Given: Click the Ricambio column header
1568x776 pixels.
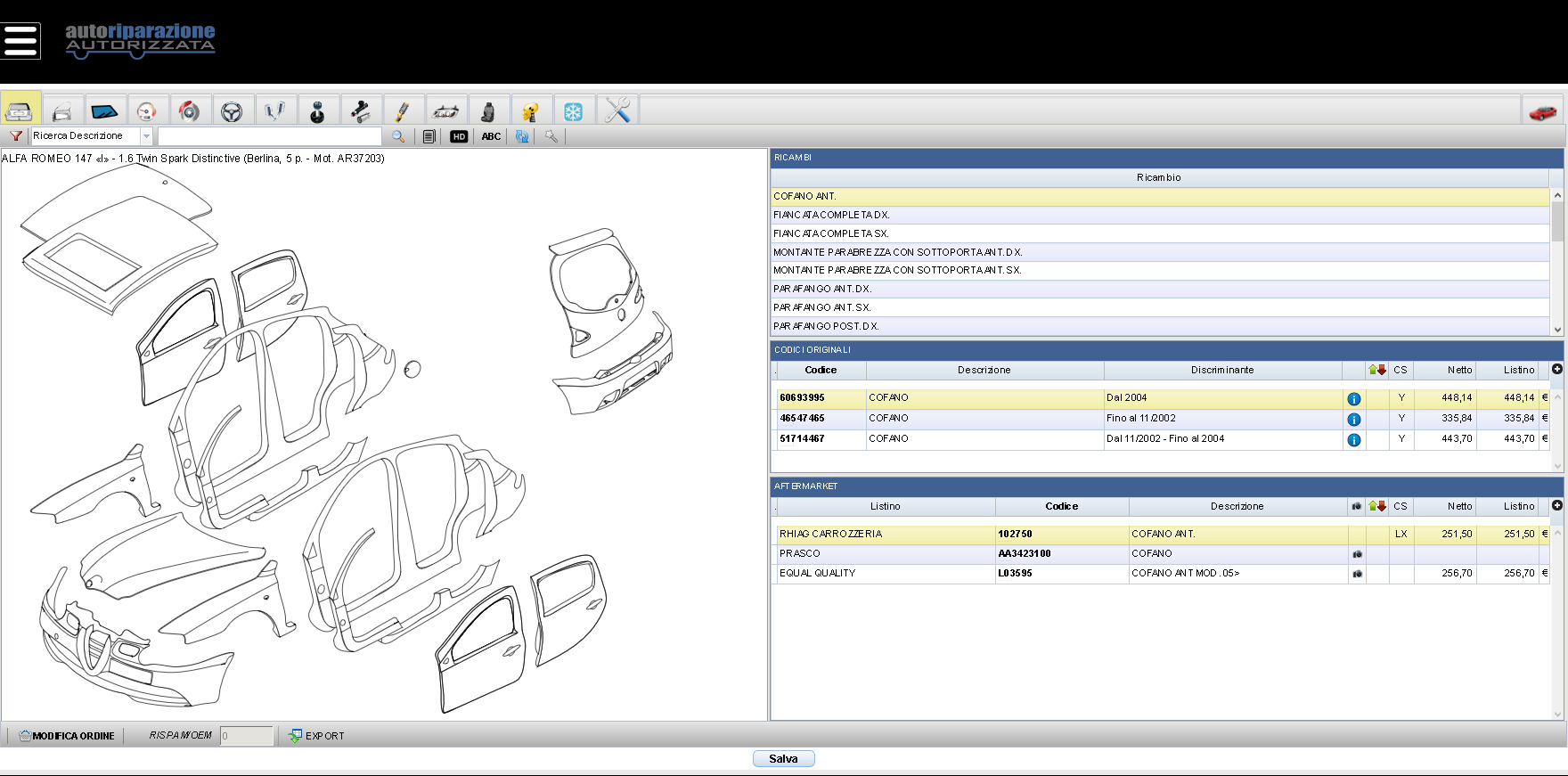Looking at the screenshot, I should [1159, 177].
